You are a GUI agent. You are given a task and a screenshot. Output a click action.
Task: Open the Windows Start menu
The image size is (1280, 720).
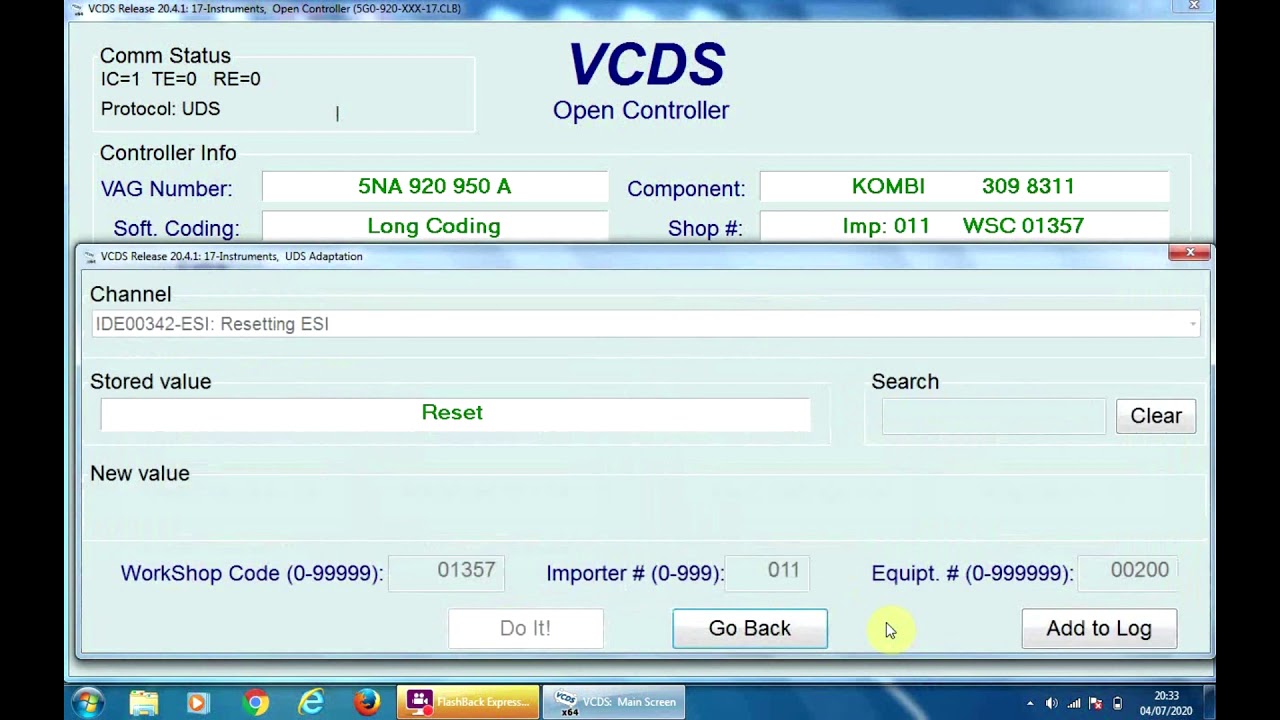87,702
